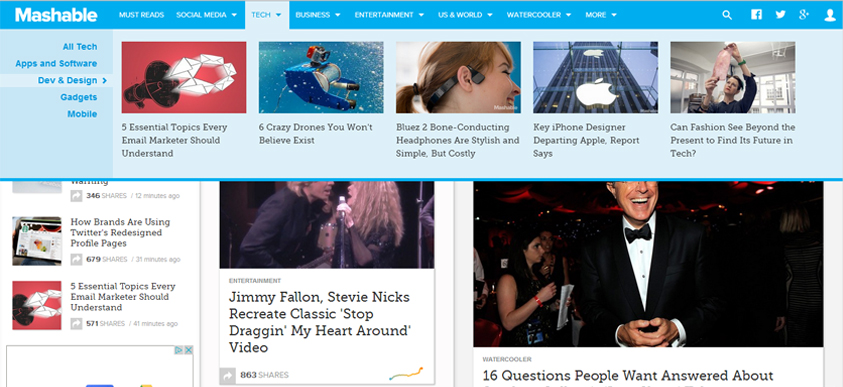Click share arrow beside 571 shares
843x387 pixels.
pos(76,324)
